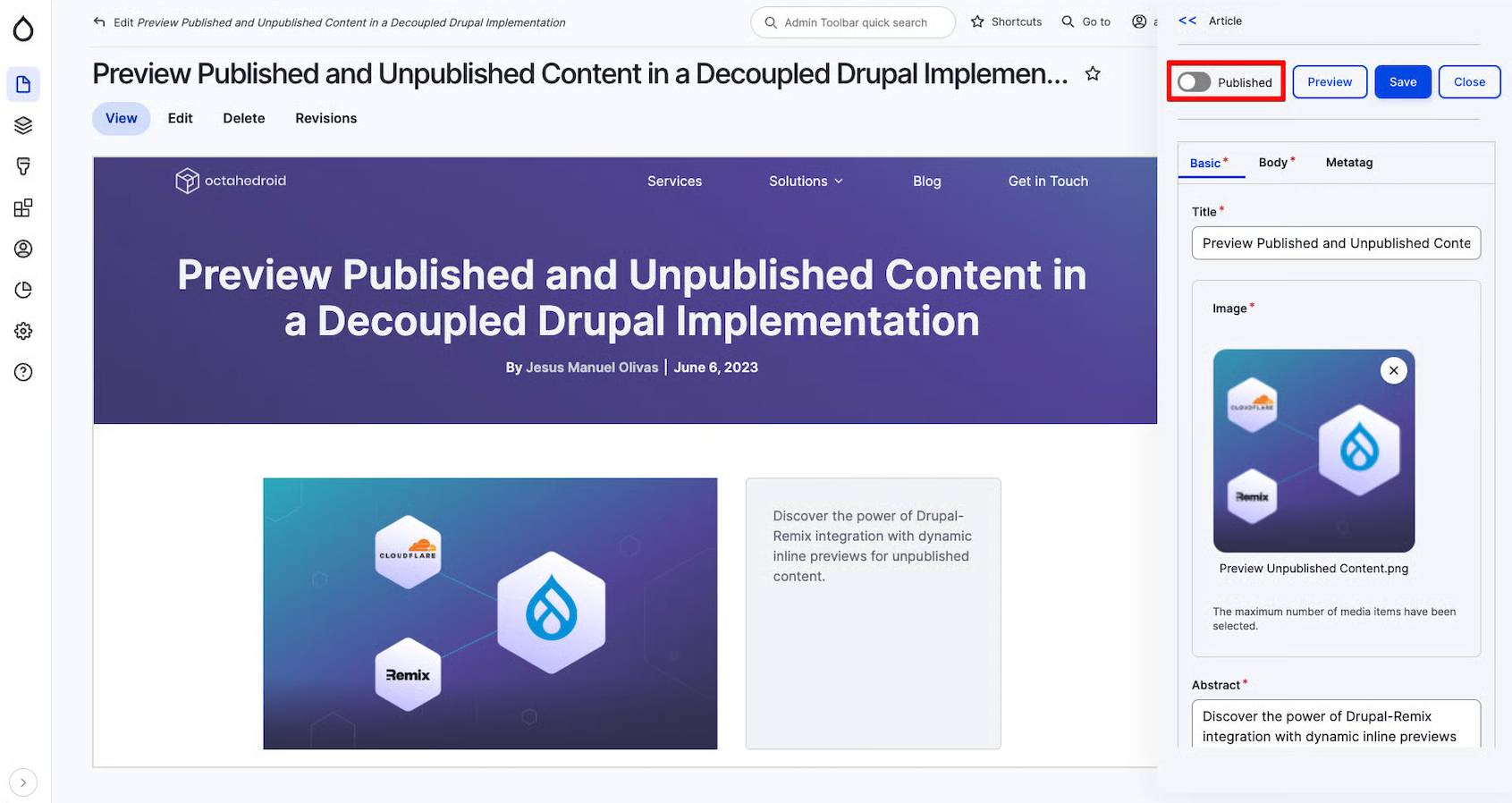Click the octahedroid logo in preview
The width and height of the screenshot is (1512, 803).
point(231,181)
